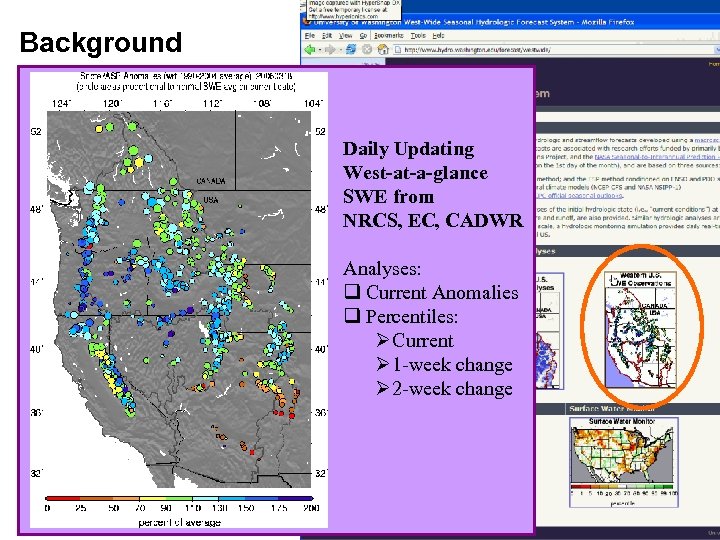Follow the NASA Seasonal-to-Interannual Prediction link
Screen dimensions: 720x540
[x=656, y=157]
